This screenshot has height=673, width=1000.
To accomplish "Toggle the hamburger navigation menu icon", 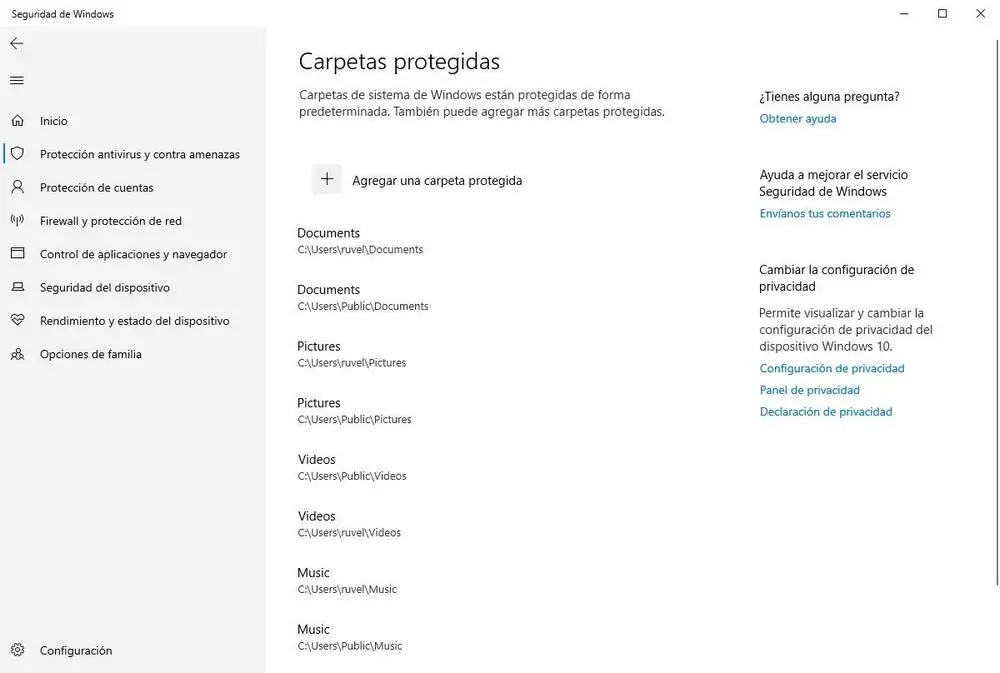I will [17, 80].
